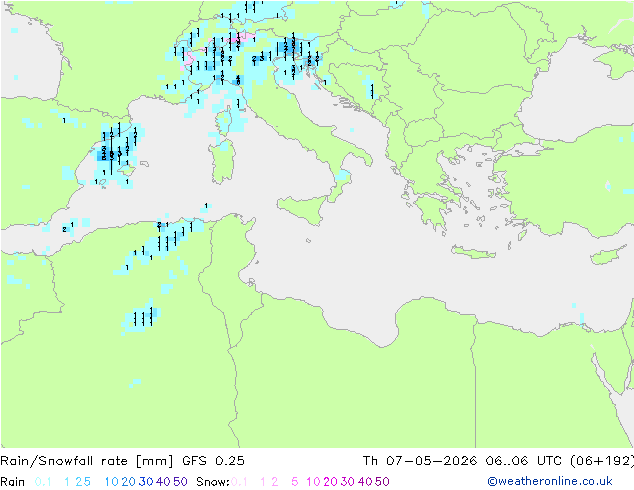Click the "GFS 0.25" model label
Viewport: 634px width, 490px height.
[213, 461]
